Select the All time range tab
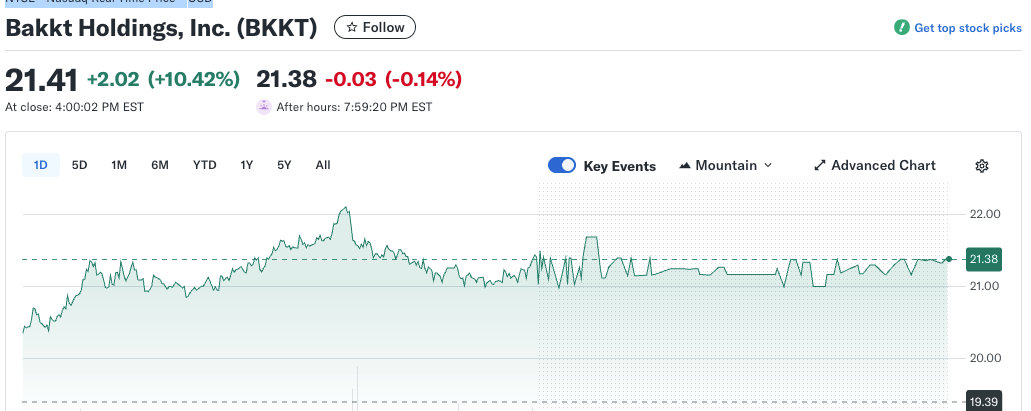 [323, 165]
